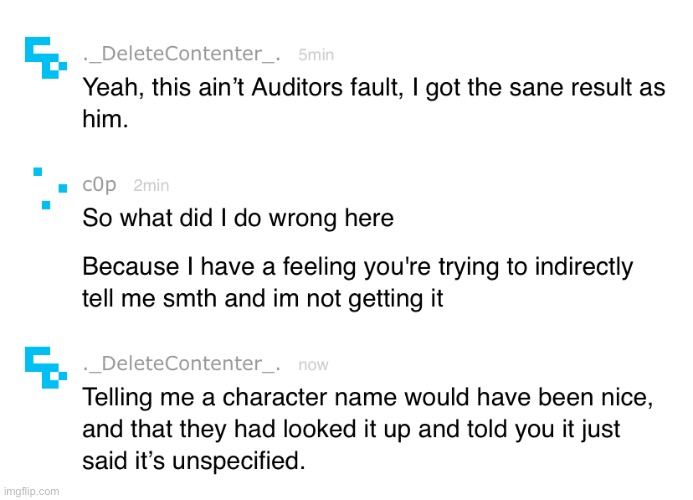Click the text 'tell me smth and im not getting it'
The image size is (693, 500).
click(x=263, y=298)
